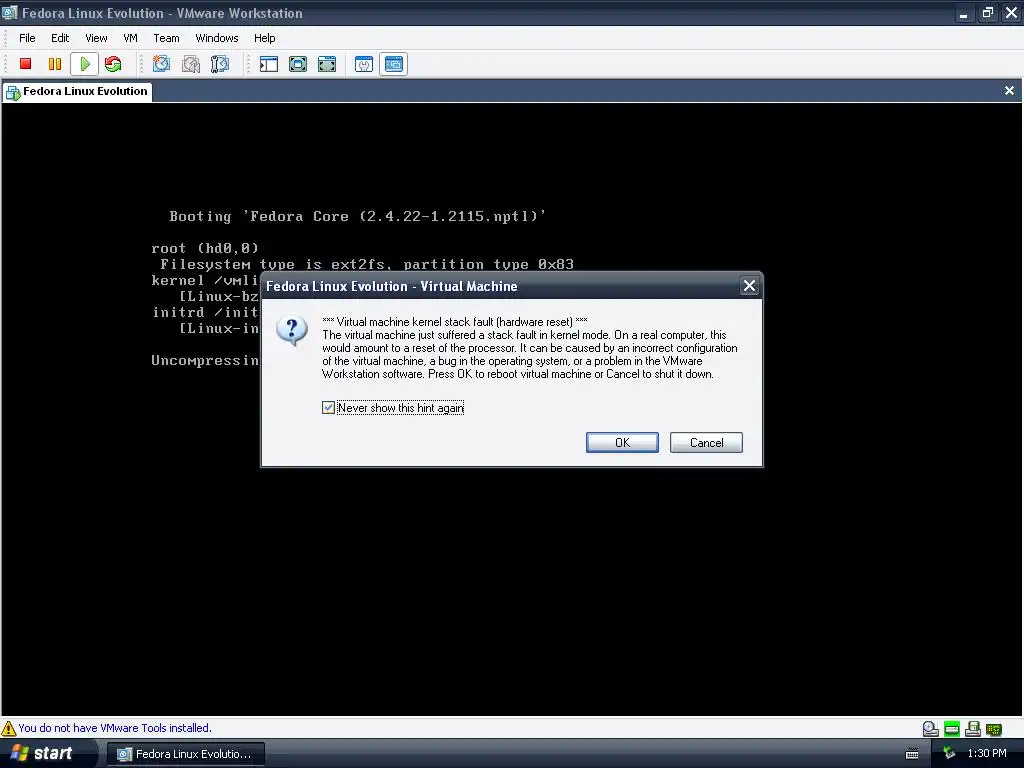Viewport: 1024px width, 768px height.
Task: Enter full screen mode icon
Action: click(x=327, y=64)
